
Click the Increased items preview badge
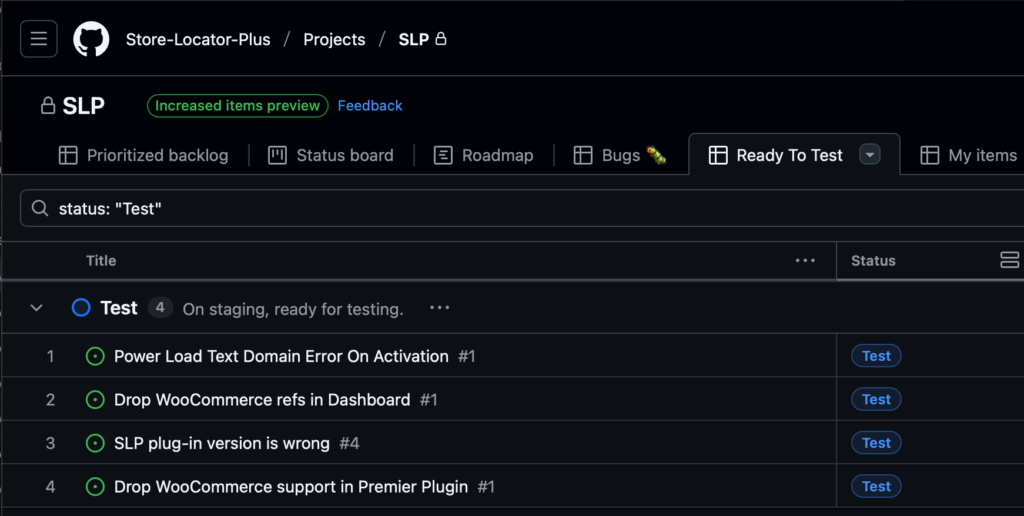(x=238, y=106)
